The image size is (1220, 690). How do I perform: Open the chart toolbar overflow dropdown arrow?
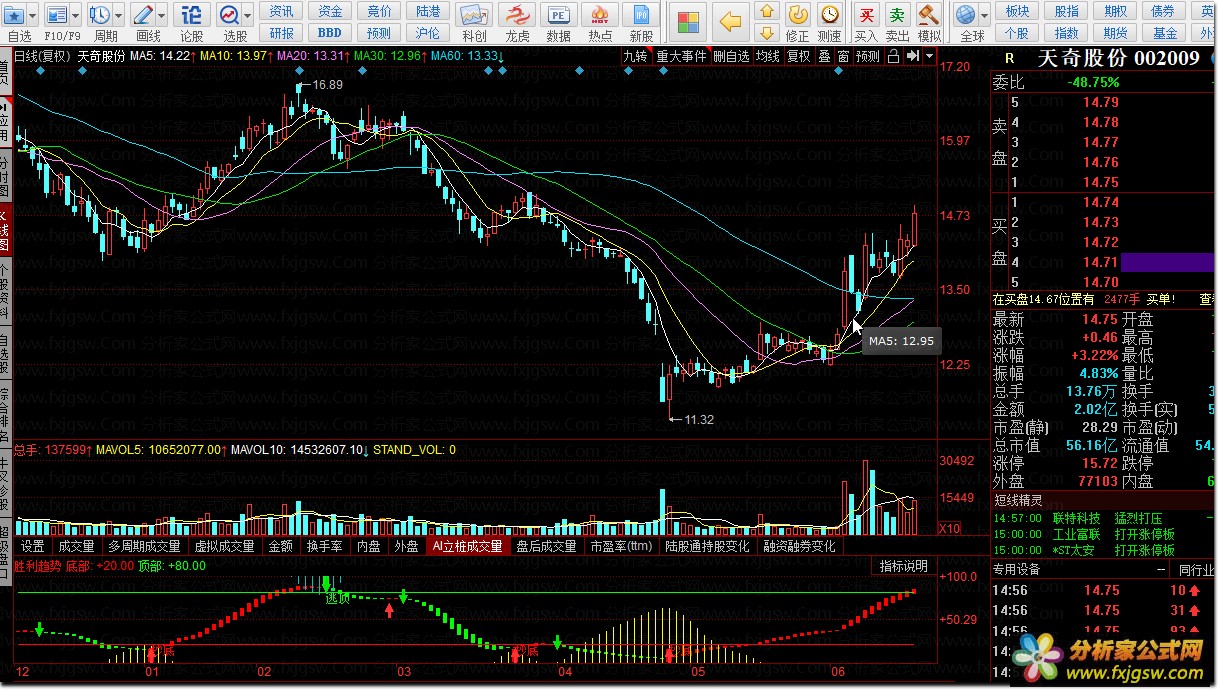(x=930, y=57)
